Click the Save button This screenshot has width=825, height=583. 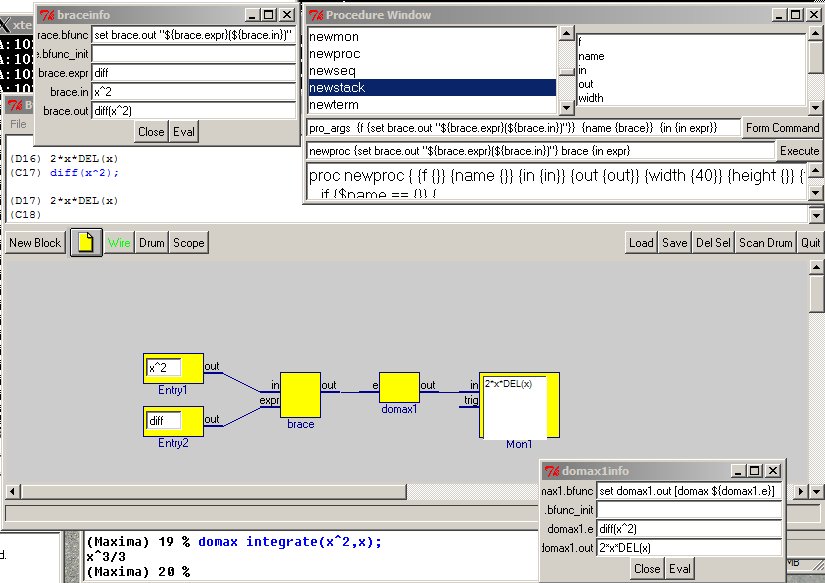[675, 243]
